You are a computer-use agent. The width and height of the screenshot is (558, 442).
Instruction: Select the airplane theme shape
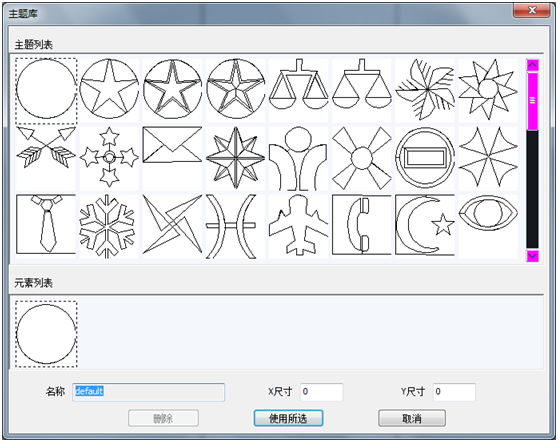[x=298, y=225]
